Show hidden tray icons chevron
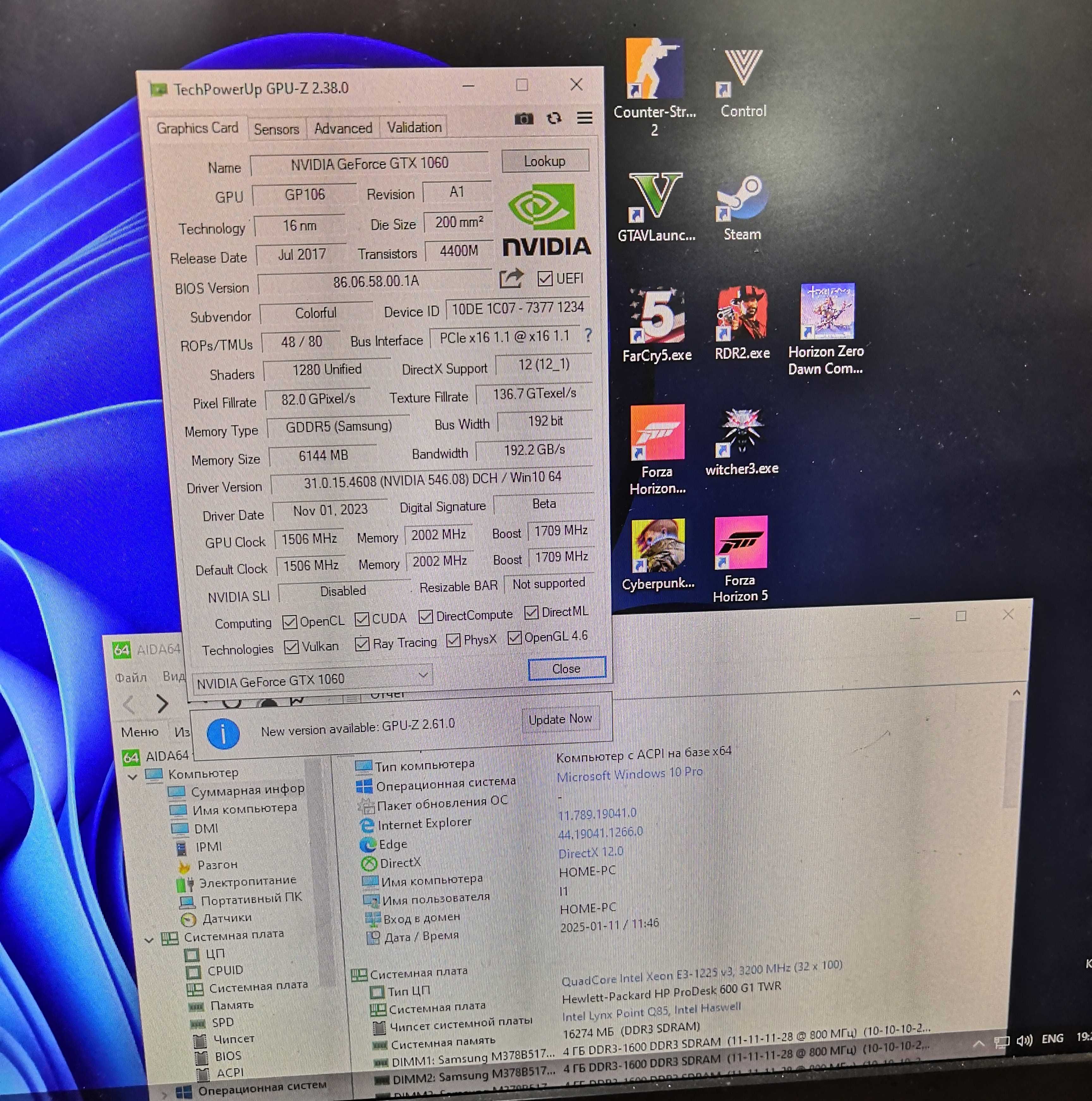This screenshot has width=1092, height=1101. point(979,1044)
